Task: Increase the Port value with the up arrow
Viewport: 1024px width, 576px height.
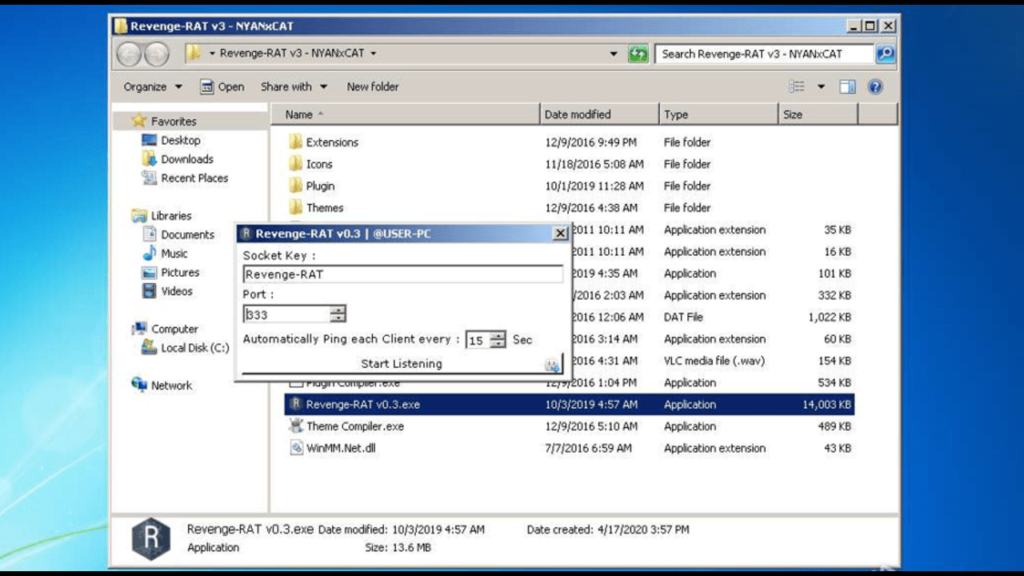Action: point(338,310)
